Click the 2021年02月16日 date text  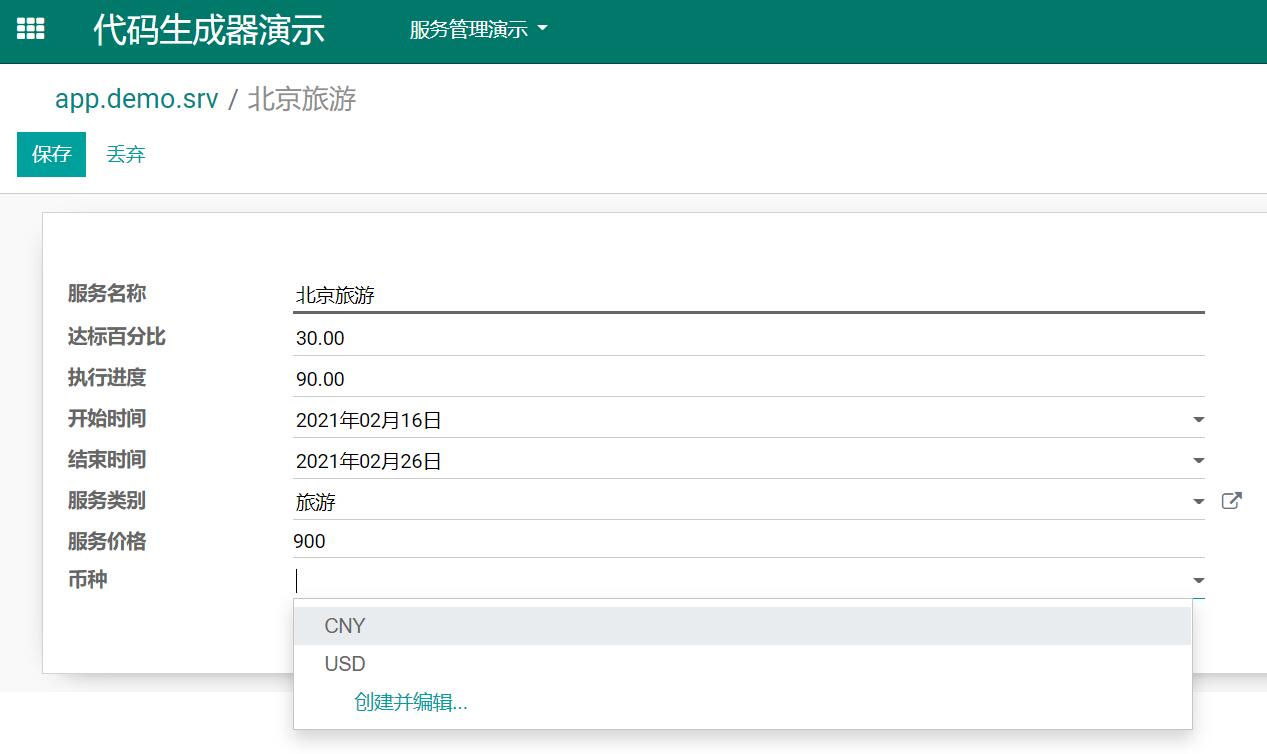(369, 421)
